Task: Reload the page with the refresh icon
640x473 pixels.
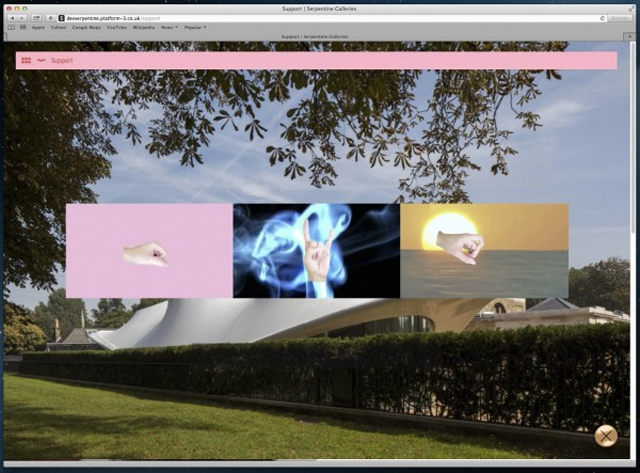Action: pyautogui.click(x=602, y=18)
